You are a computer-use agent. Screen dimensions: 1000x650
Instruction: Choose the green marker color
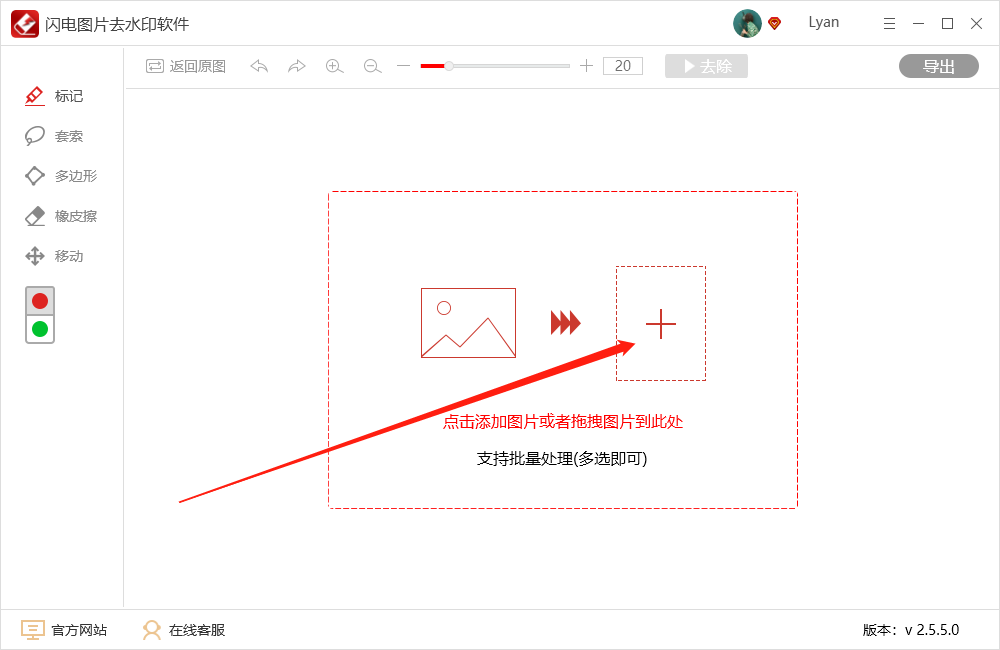point(40,329)
